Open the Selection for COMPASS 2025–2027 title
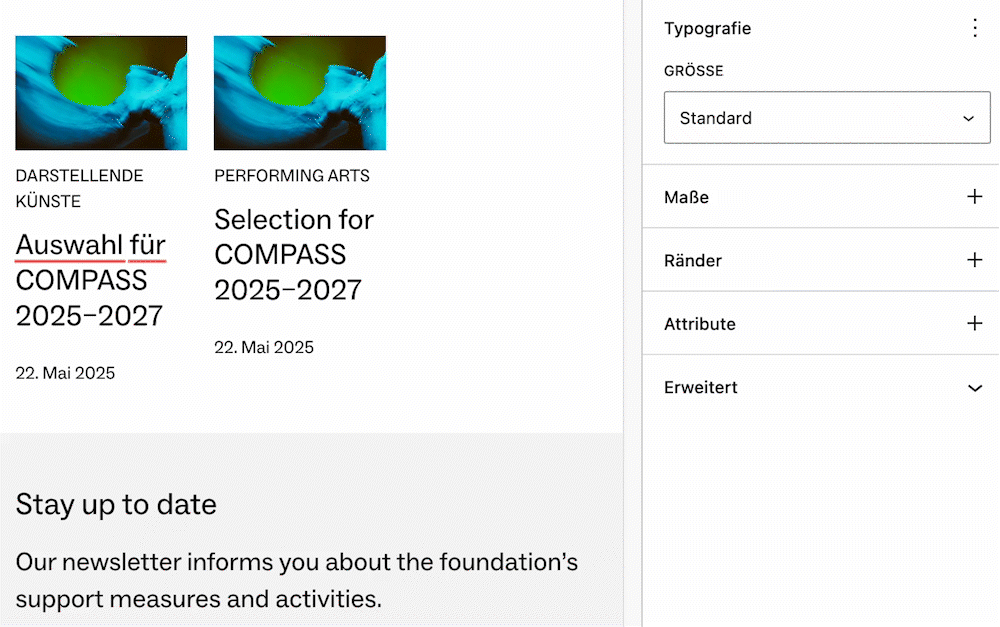The height and width of the screenshot is (627, 1000). click(294, 254)
